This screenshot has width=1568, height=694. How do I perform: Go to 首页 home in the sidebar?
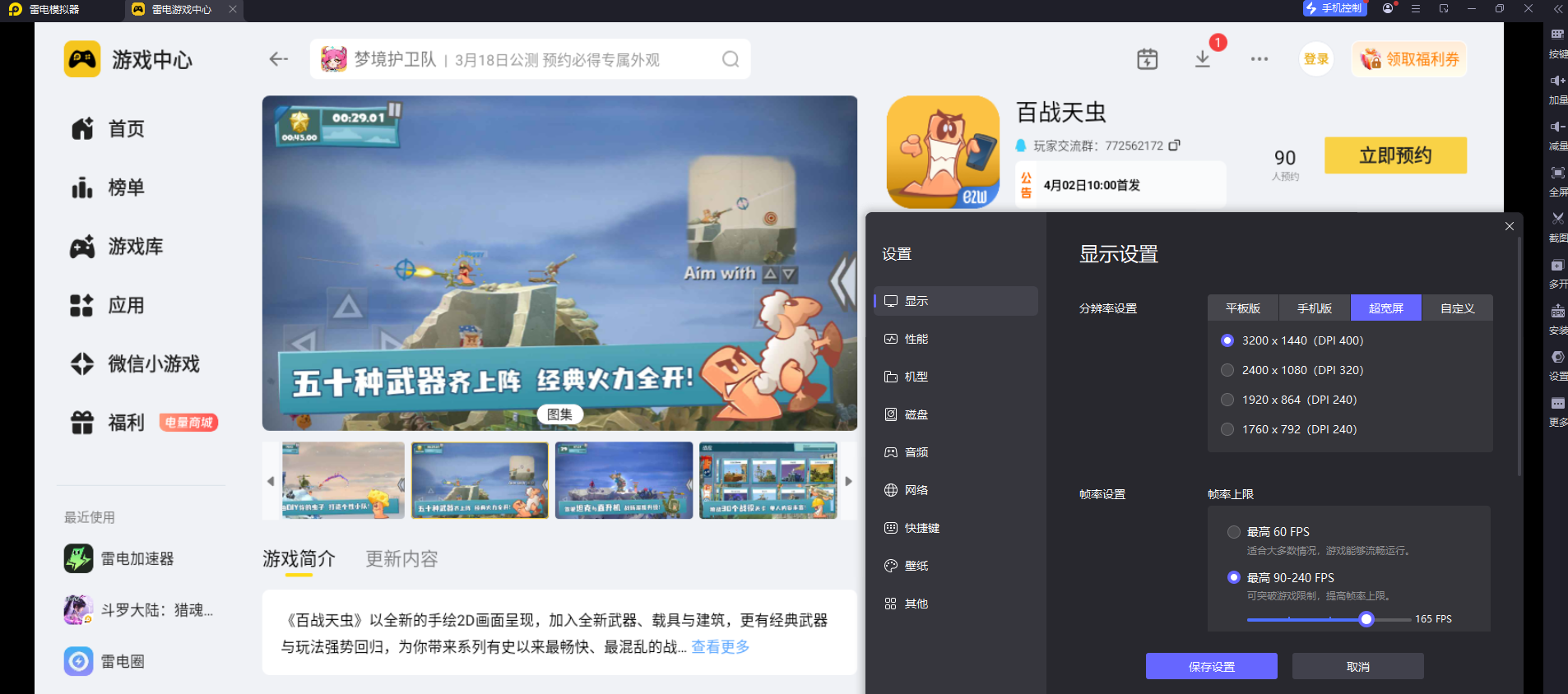click(109, 129)
